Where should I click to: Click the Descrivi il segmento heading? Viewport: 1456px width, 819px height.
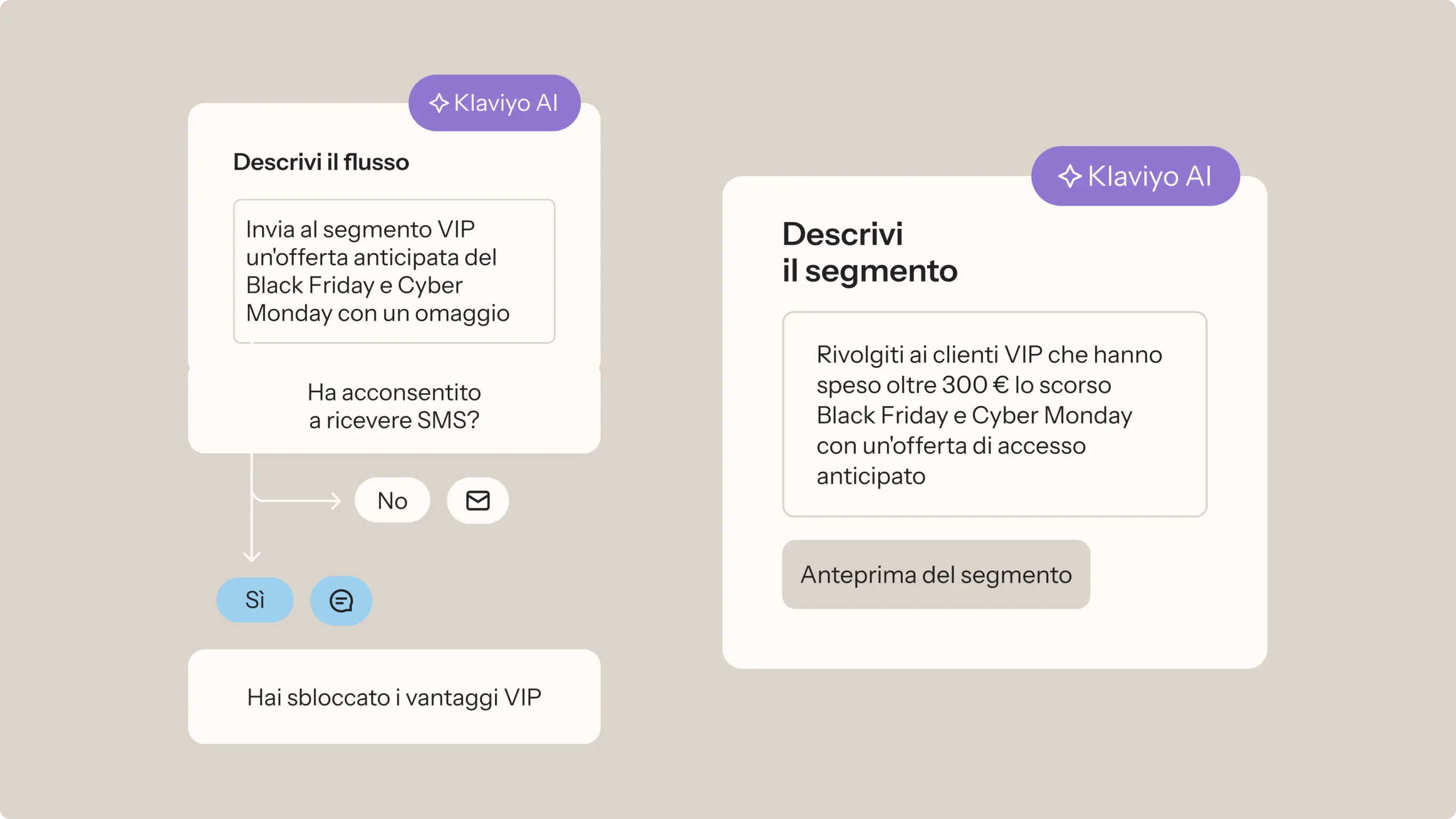(870, 252)
